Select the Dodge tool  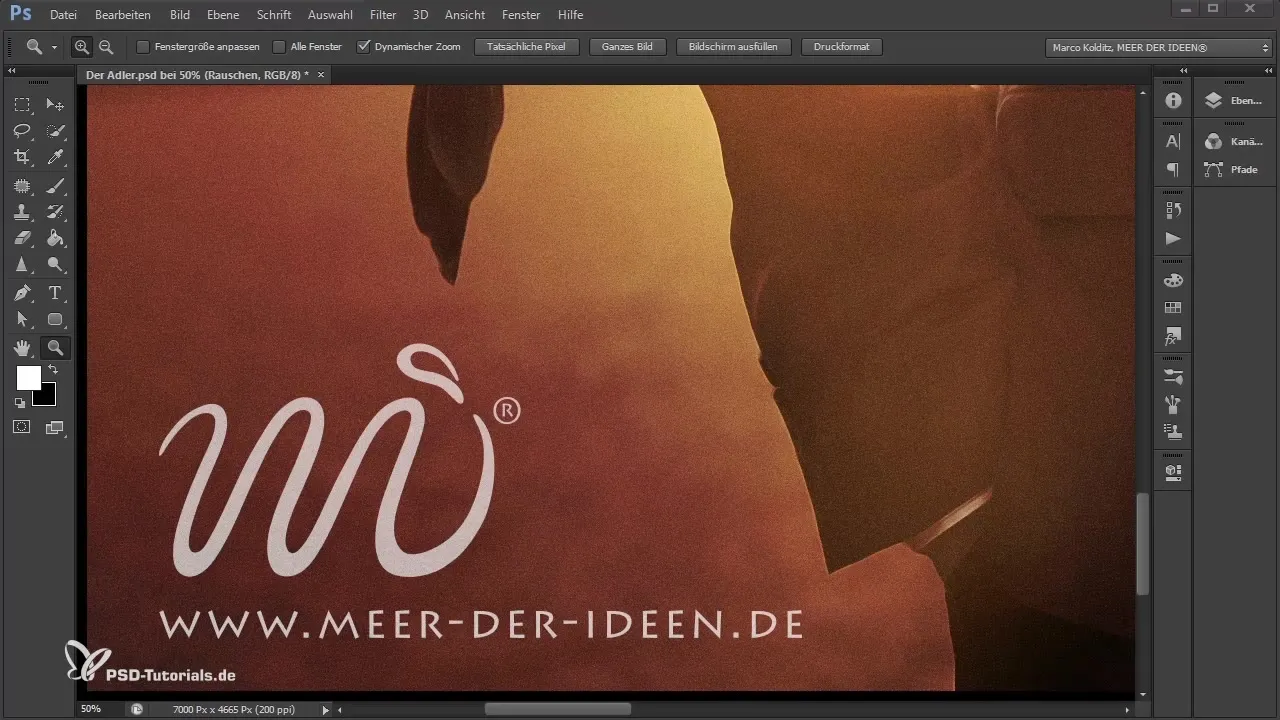point(56,265)
